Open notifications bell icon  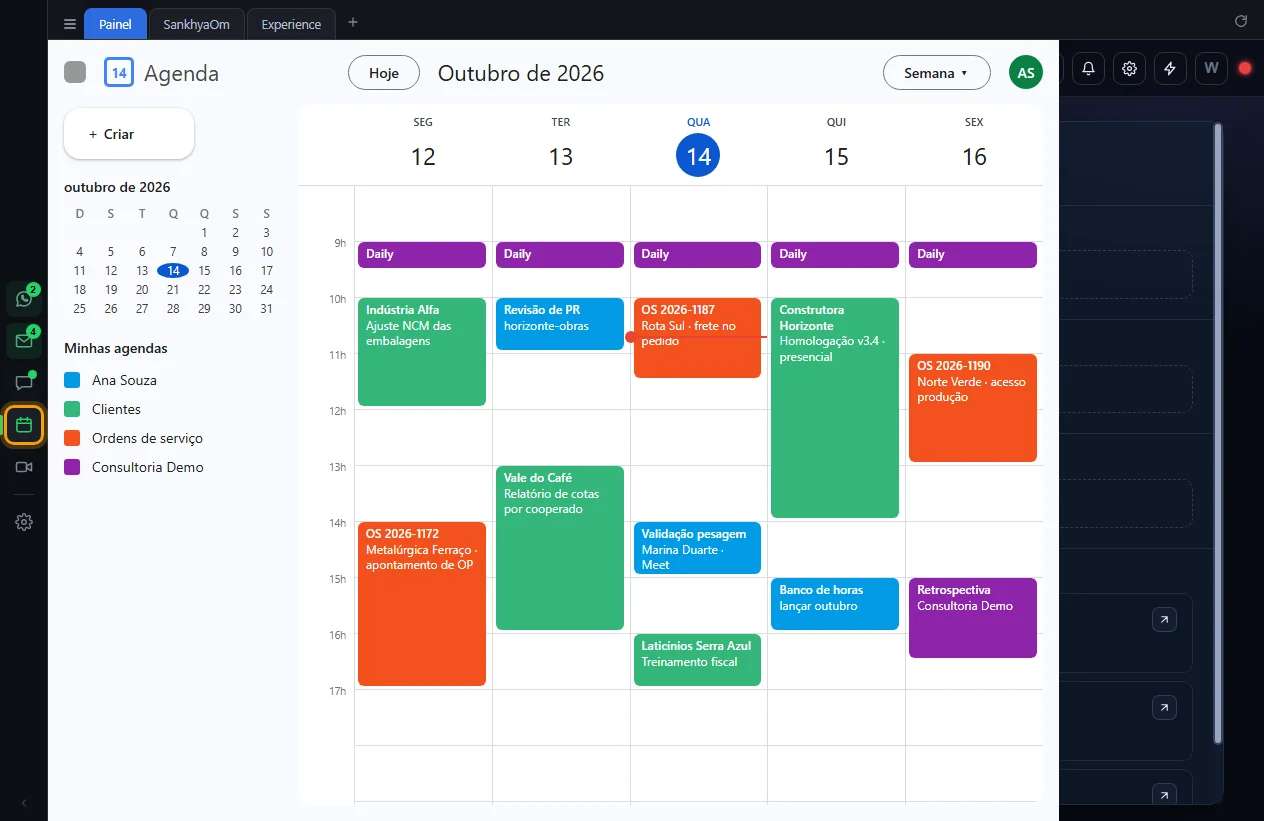[1089, 68]
